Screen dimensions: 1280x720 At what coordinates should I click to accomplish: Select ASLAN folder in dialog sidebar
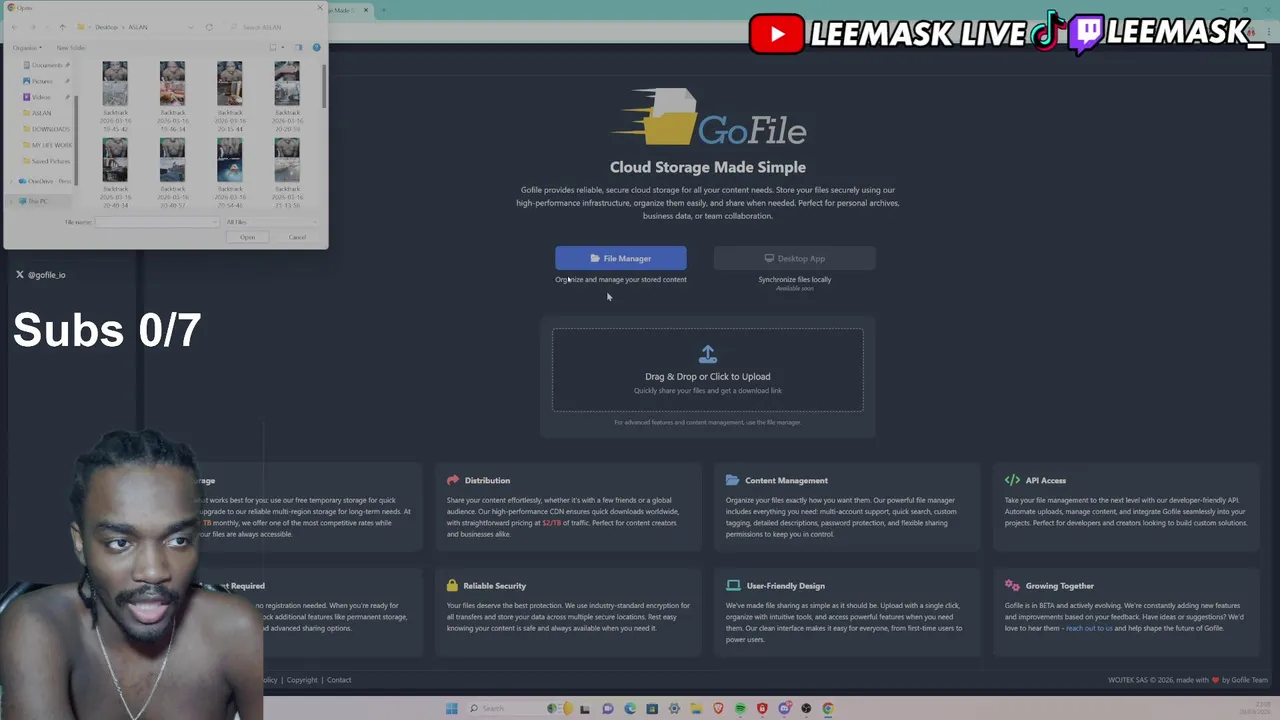point(39,113)
